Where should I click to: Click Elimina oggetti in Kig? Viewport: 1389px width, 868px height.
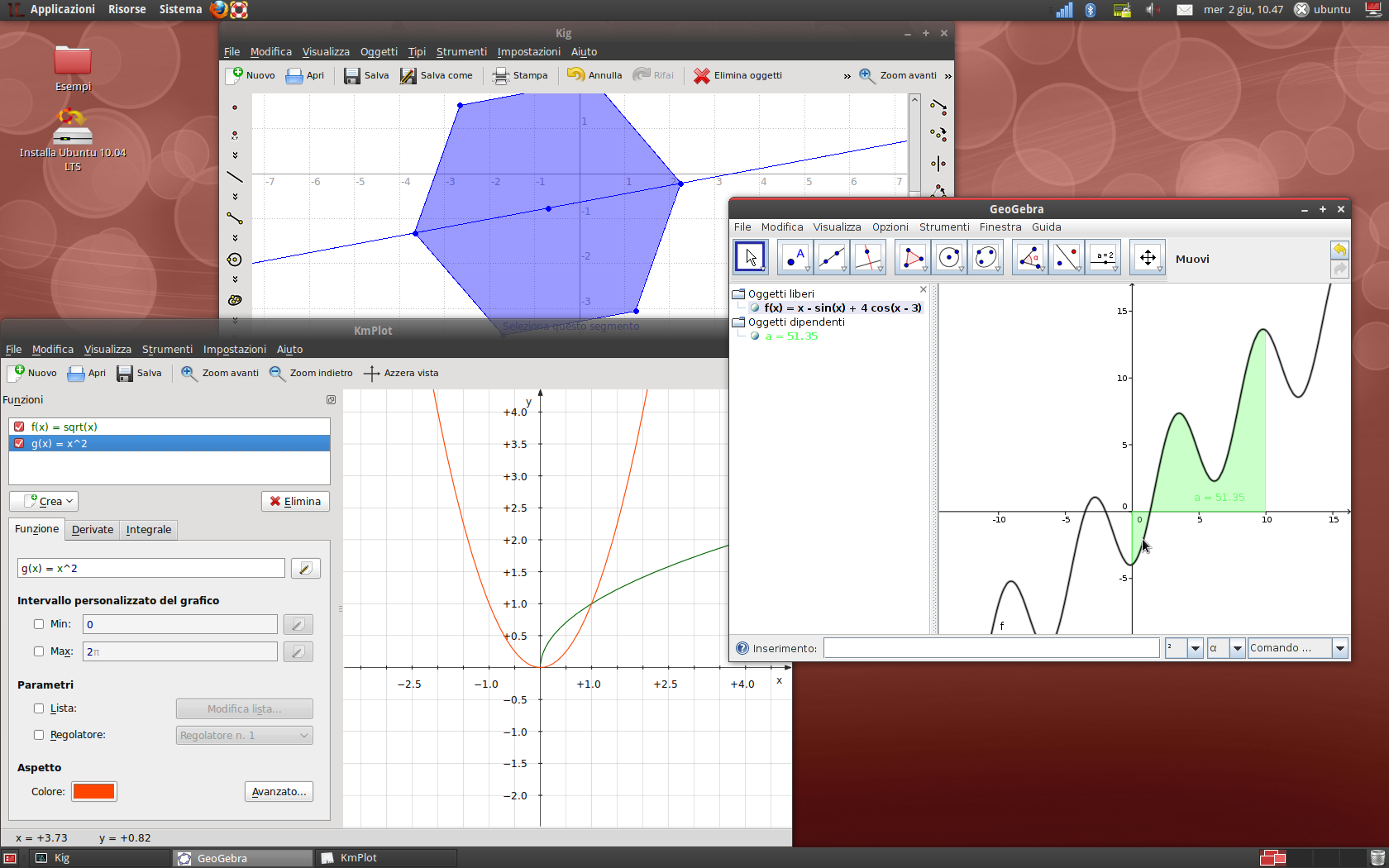[x=737, y=75]
